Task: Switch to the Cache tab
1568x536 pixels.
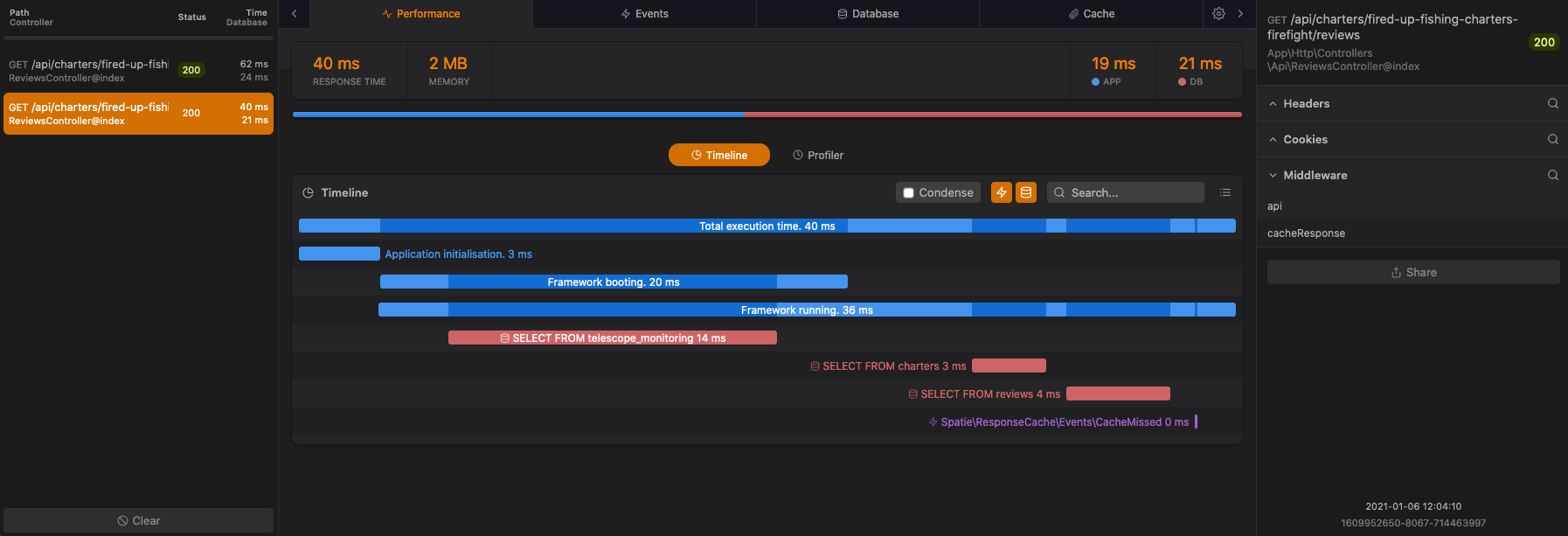Action: point(1092,14)
